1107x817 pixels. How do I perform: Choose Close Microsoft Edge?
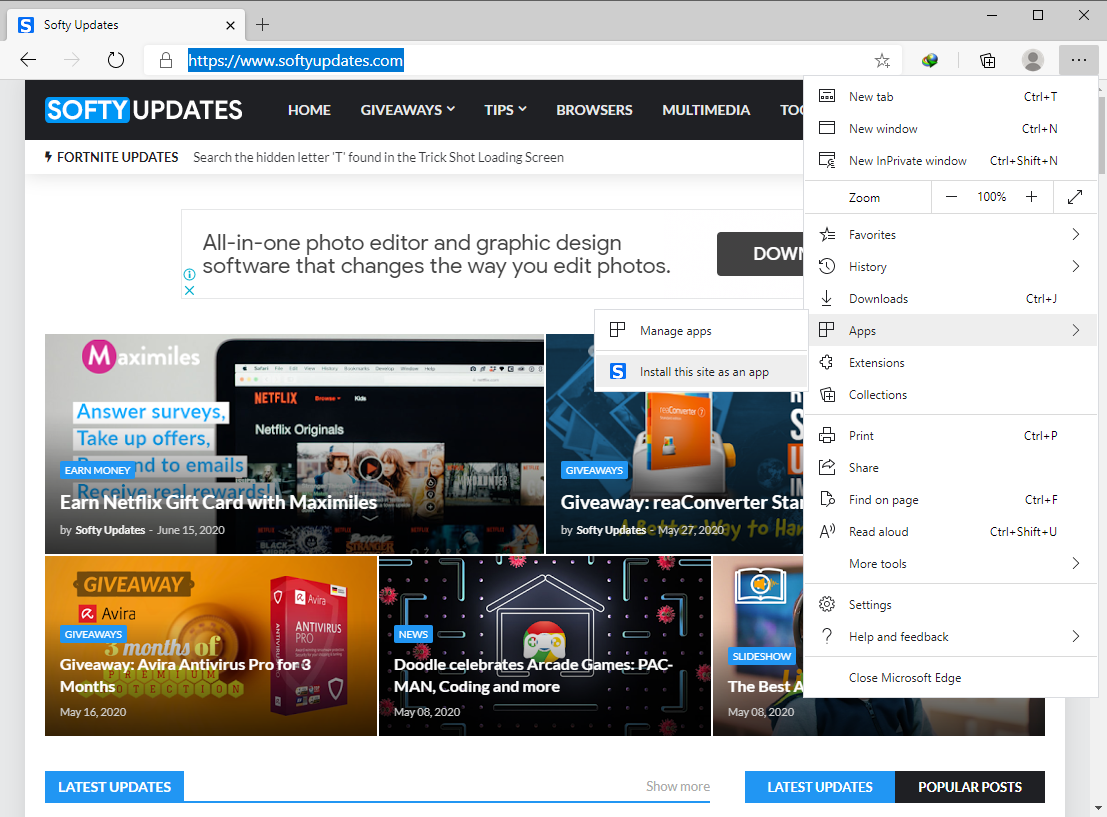[x=950, y=677]
